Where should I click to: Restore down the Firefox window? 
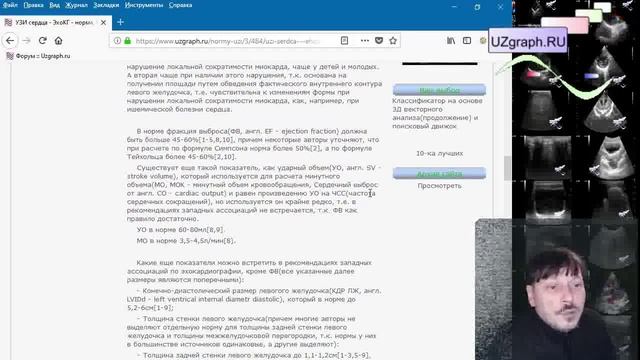click(477, 7)
